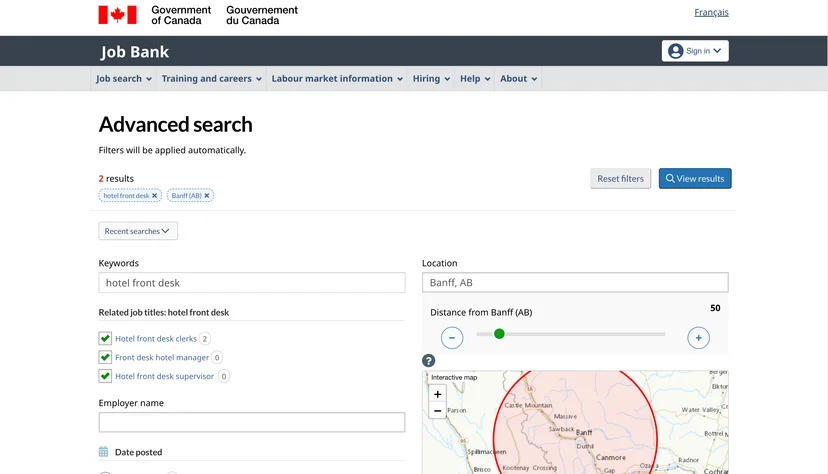Click the View results button
The image size is (828, 474).
(x=695, y=178)
